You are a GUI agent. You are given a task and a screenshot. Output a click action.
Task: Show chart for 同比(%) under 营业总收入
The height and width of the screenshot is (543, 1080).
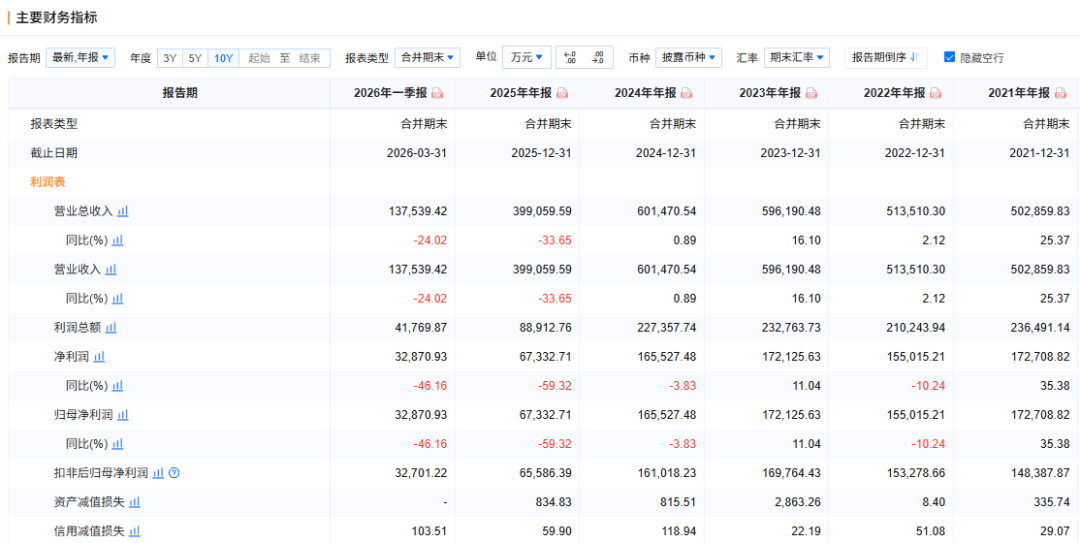tap(117, 240)
